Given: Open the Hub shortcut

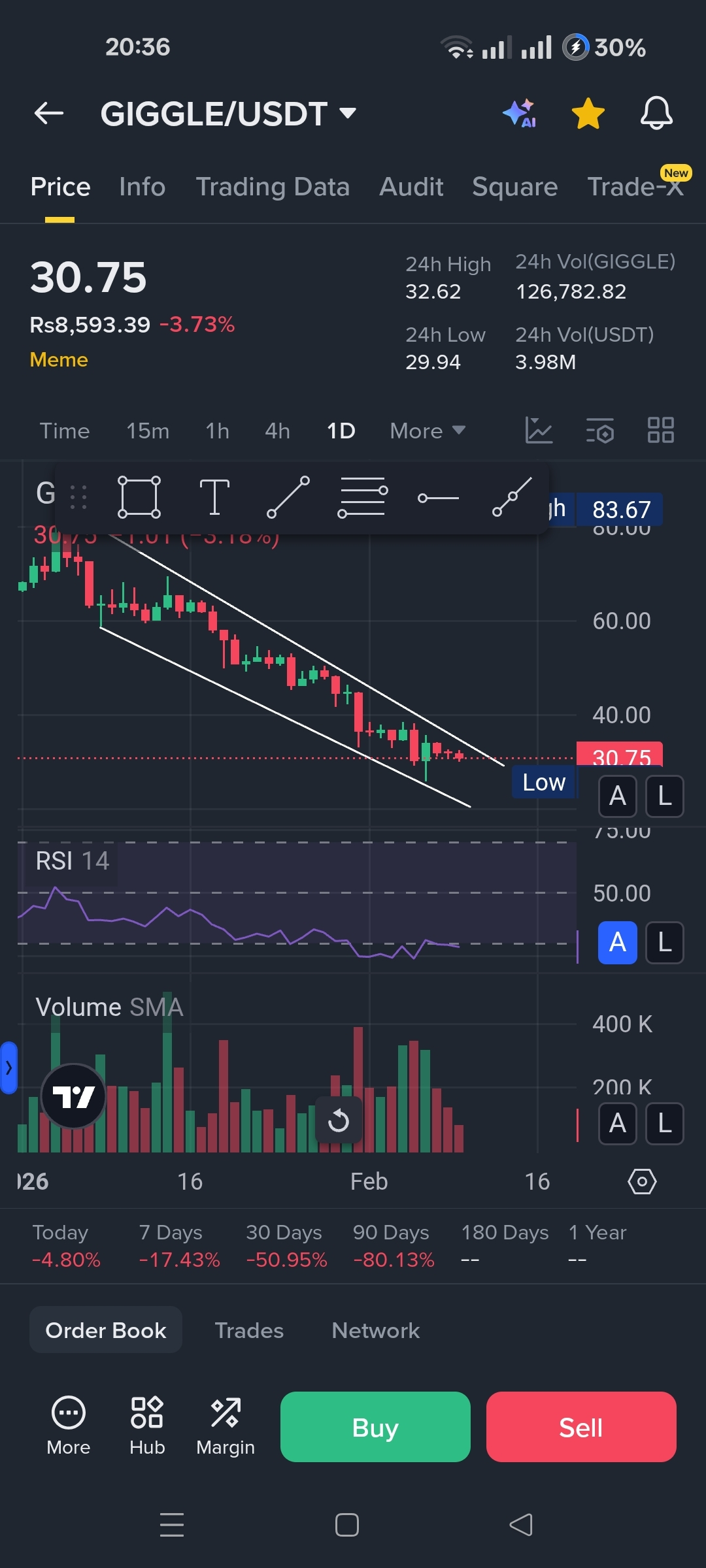Looking at the screenshot, I should pos(147,1427).
